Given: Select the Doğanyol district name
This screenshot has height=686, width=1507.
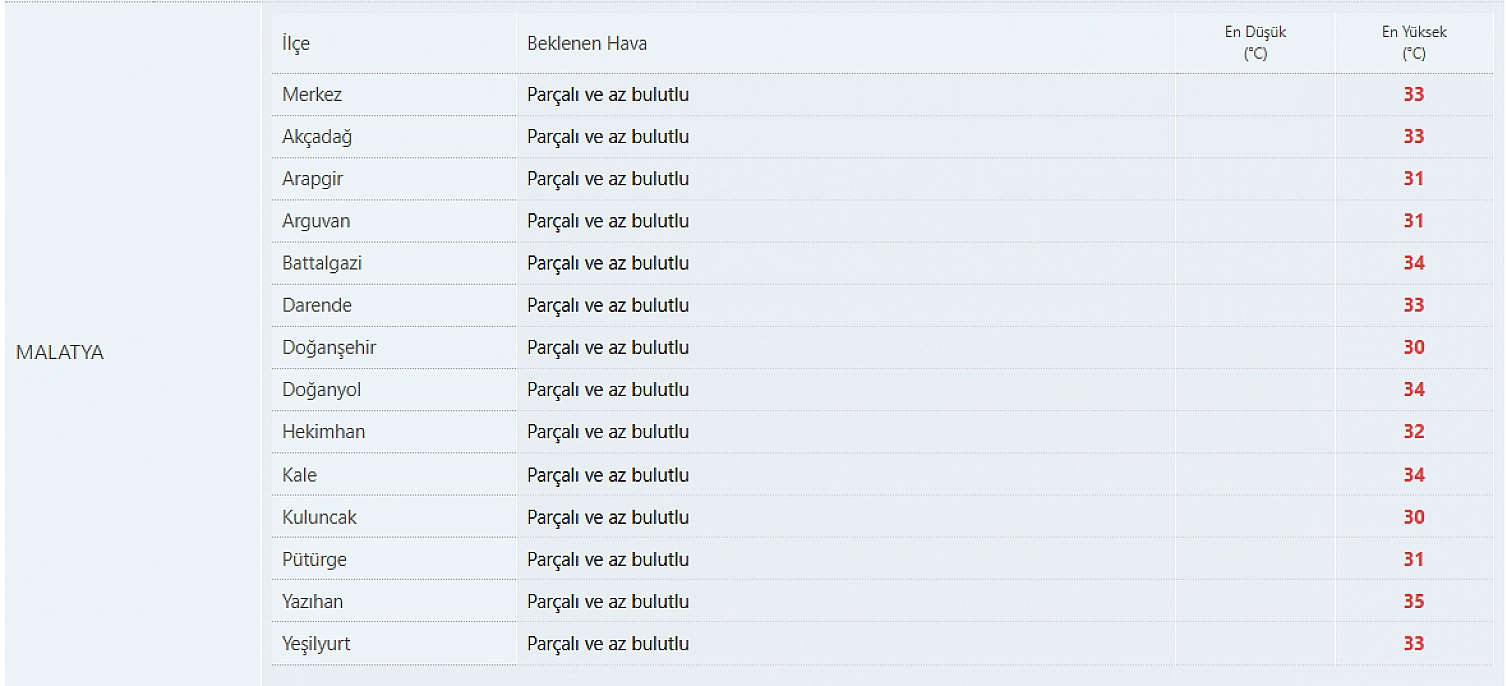Looking at the screenshot, I should (322, 390).
